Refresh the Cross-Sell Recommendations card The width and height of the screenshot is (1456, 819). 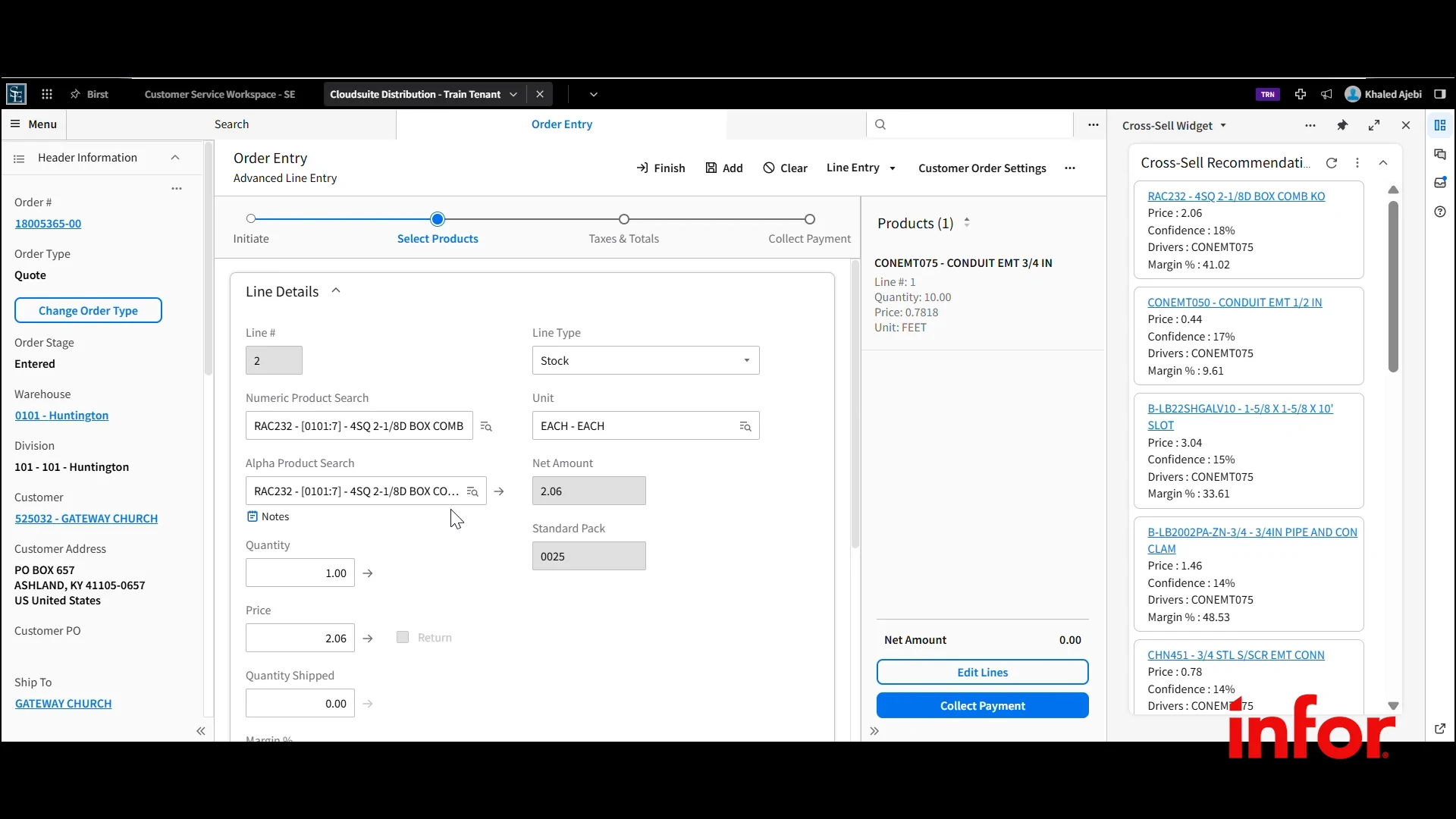[1332, 162]
